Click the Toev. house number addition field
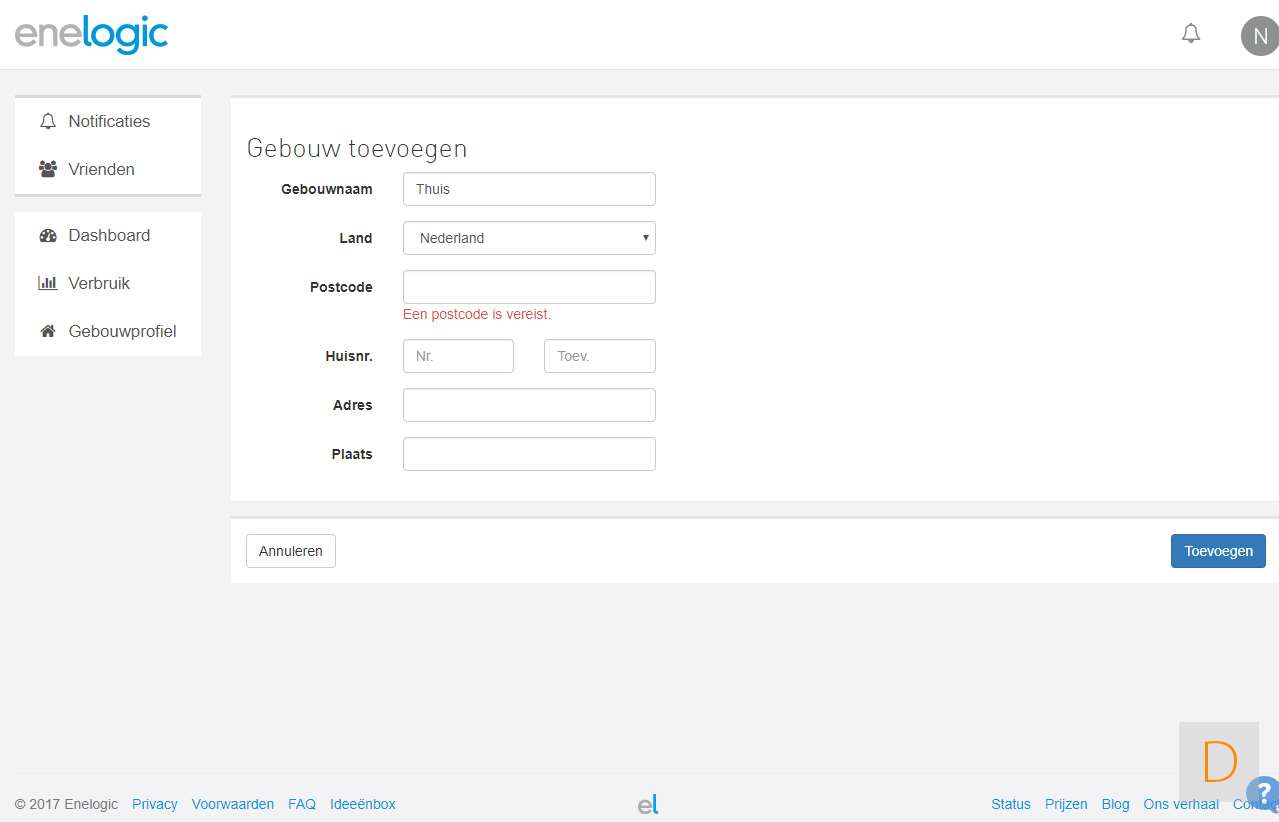The image size is (1279, 822). 599,356
